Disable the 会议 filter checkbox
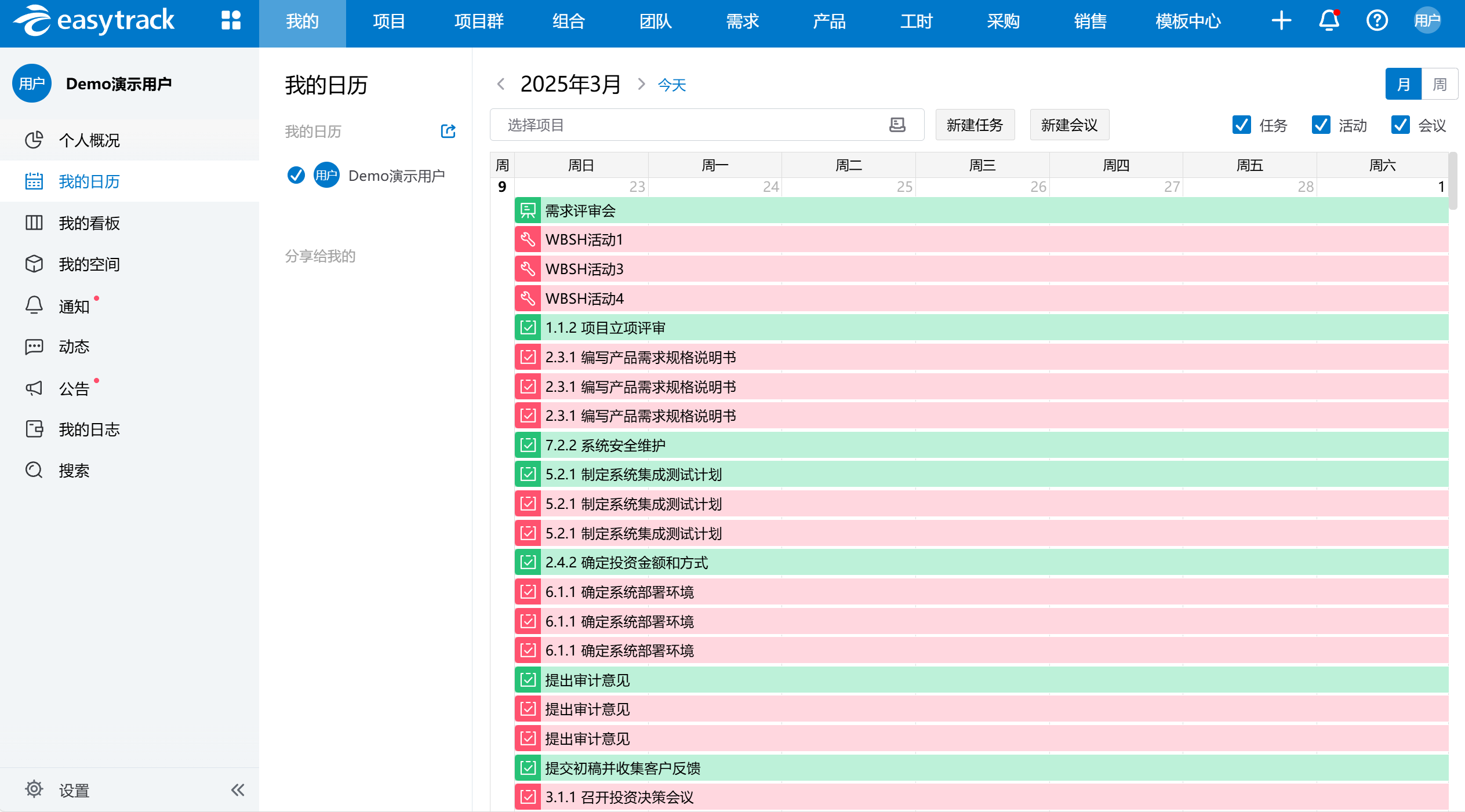Image resolution: width=1465 pixels, height=812 pixels. [x=1400, y=125]
